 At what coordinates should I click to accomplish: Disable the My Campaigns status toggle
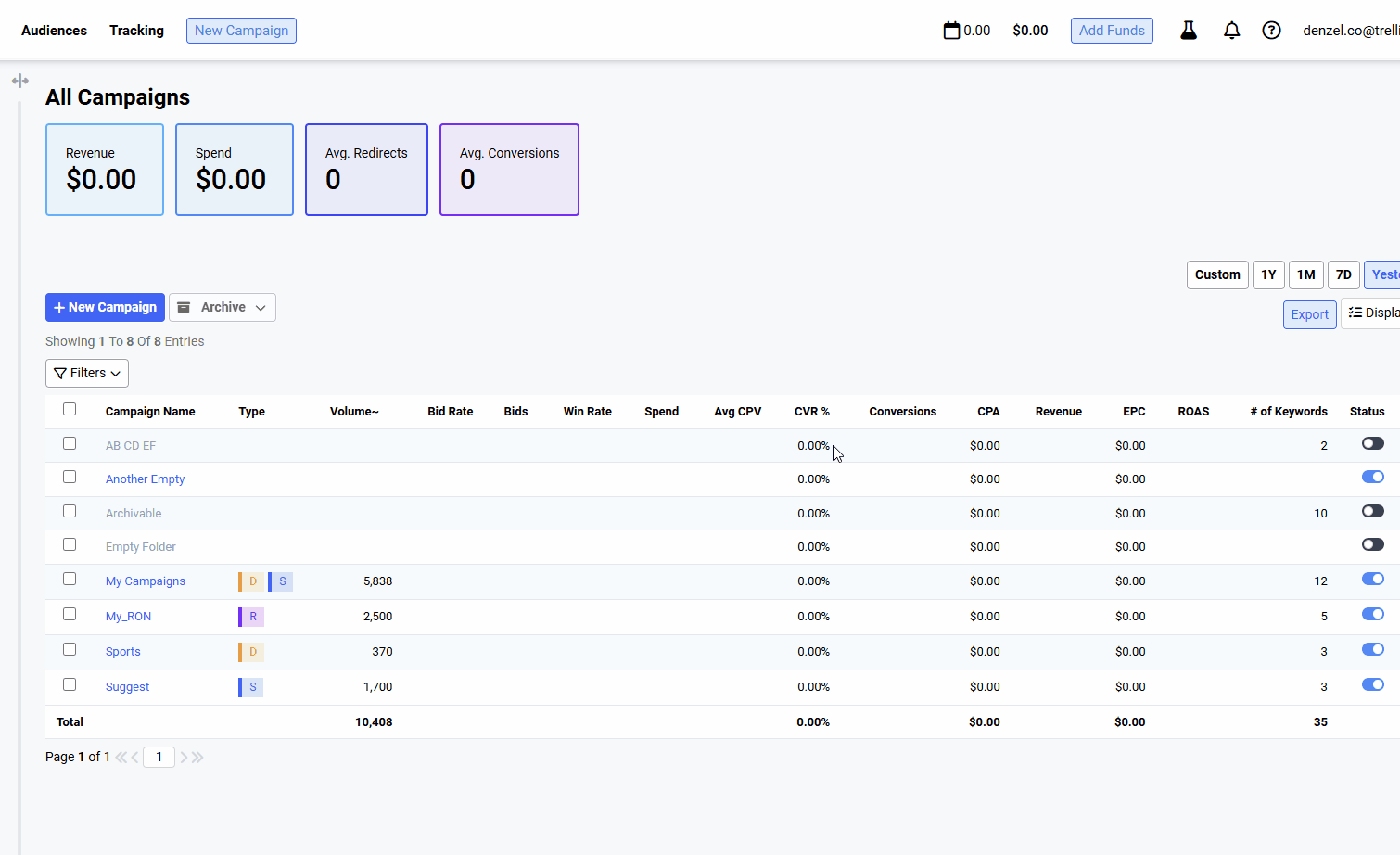(x=1372, y=580)
